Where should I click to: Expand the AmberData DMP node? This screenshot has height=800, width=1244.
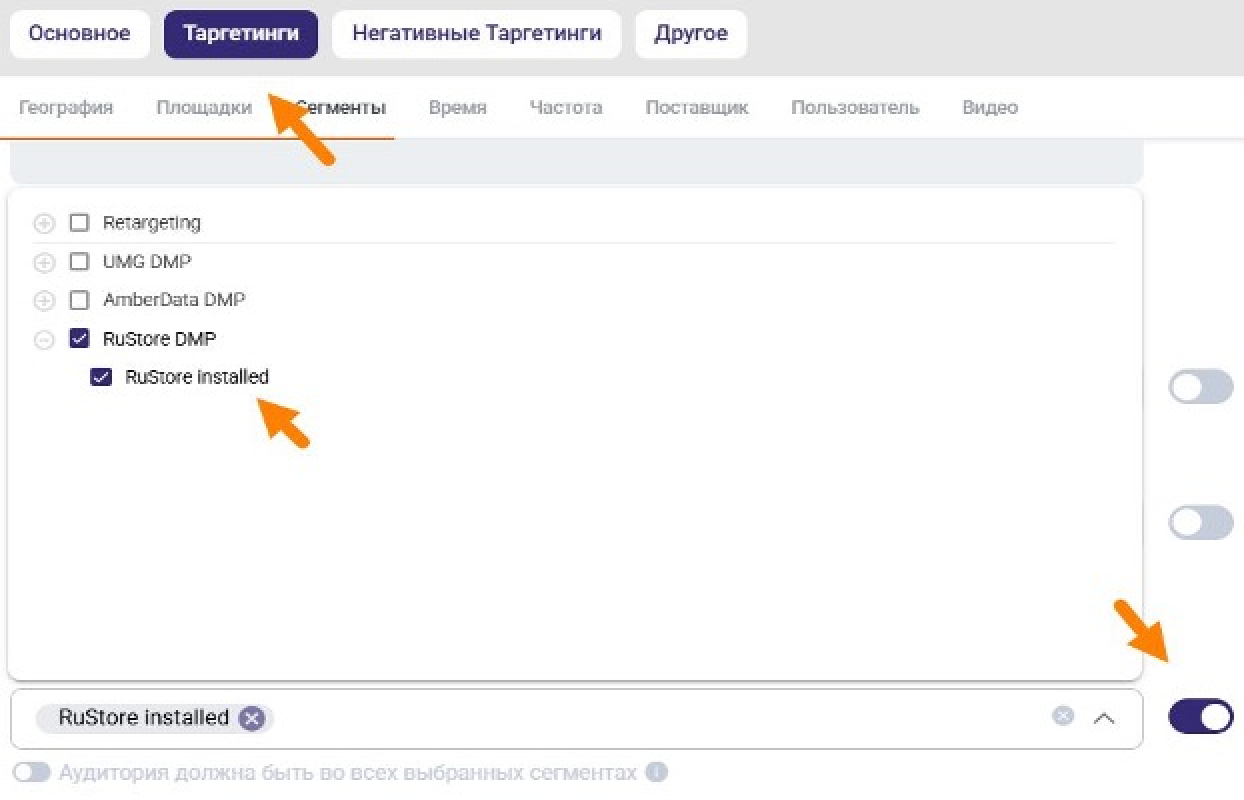point(44,301)
